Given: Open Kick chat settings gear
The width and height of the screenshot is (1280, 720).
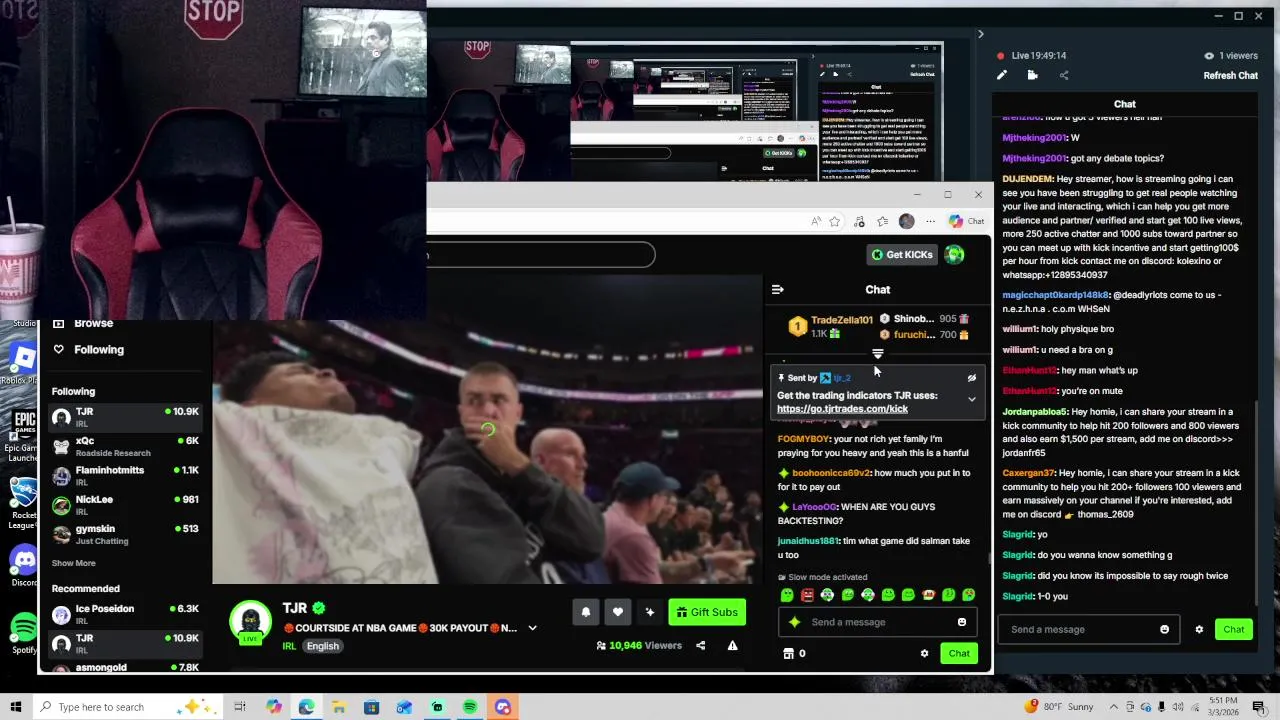Looking at the screenshot, I should 924,654.
